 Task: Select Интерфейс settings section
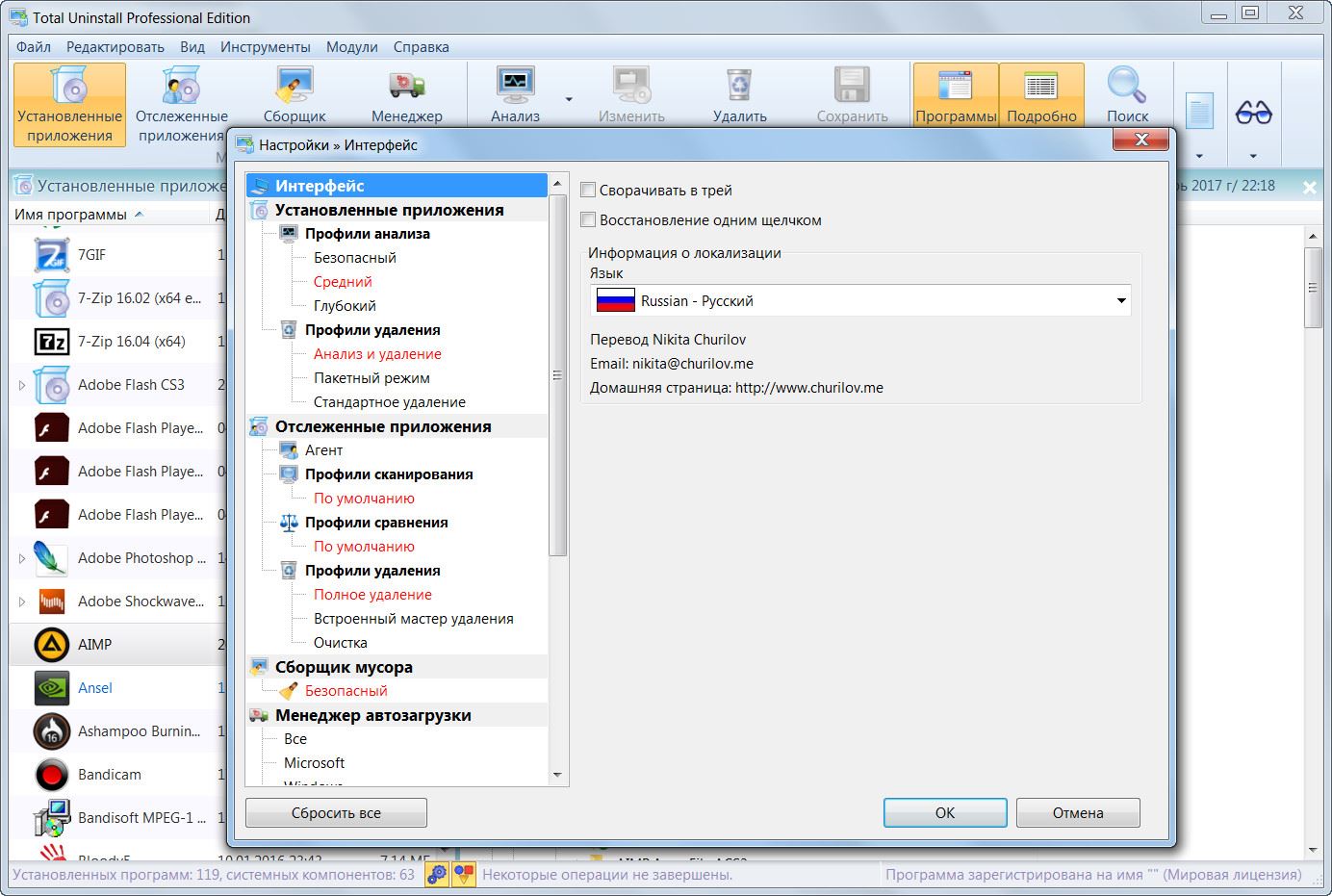click(397, 186)
